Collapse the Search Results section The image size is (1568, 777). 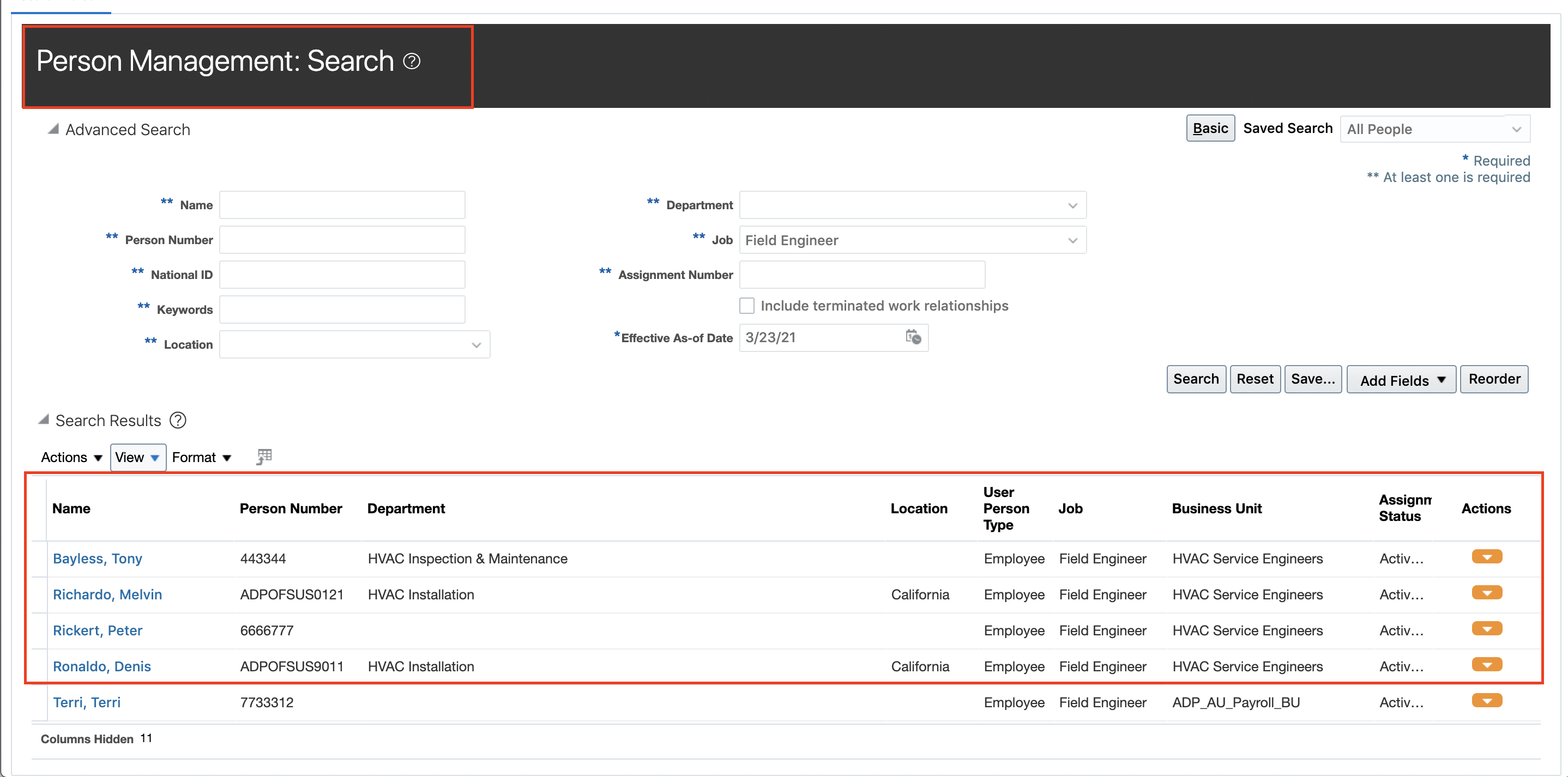tap(44, 420)
